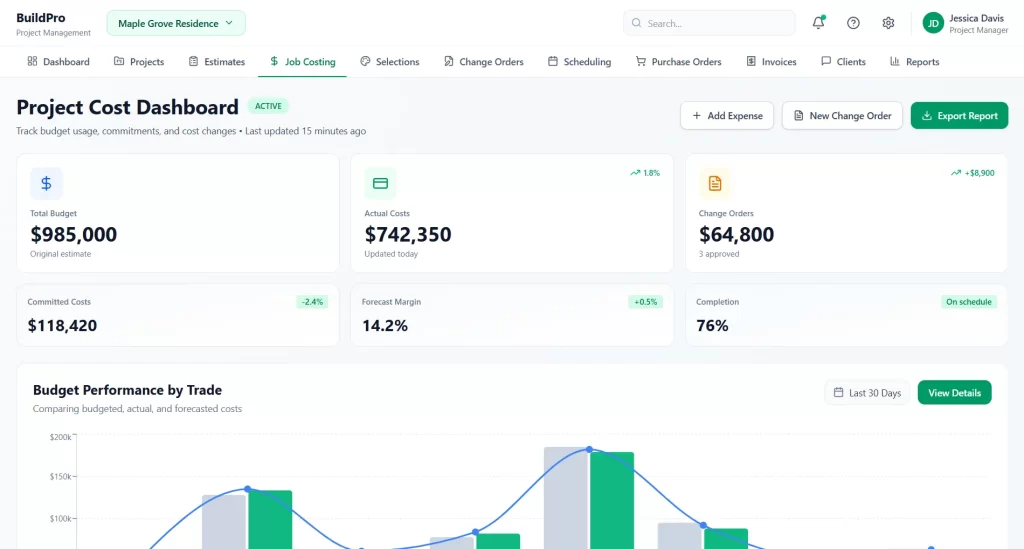Open the settings gear icon
This screenshot has width=1024, height=549.
tap(888, 23)
